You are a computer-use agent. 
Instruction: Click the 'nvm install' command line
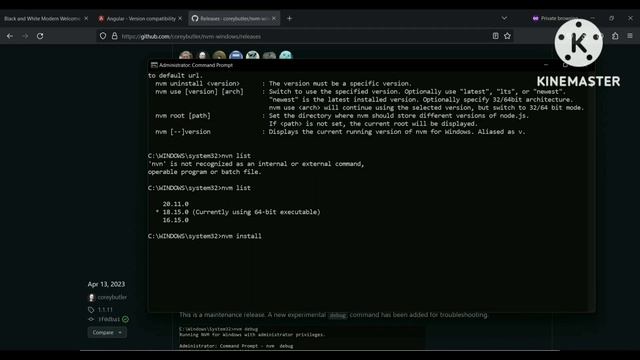pos(204,236)
